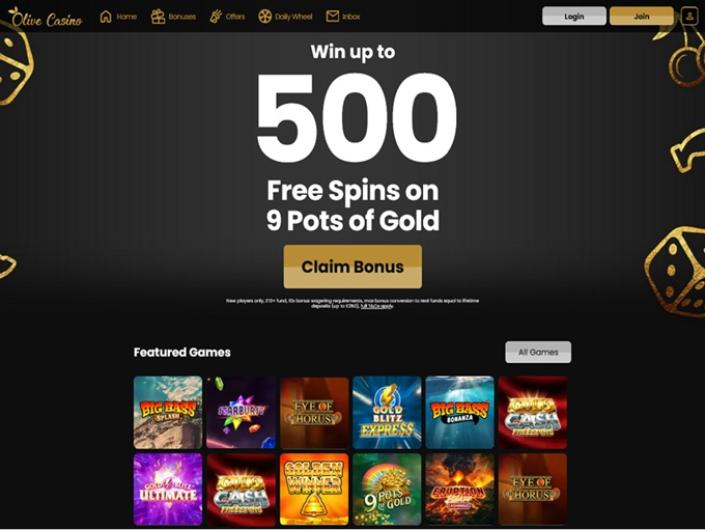Open the 9 Pots of Gold tile
Viewport: 705px width, 530px height.
pos(387,490)
